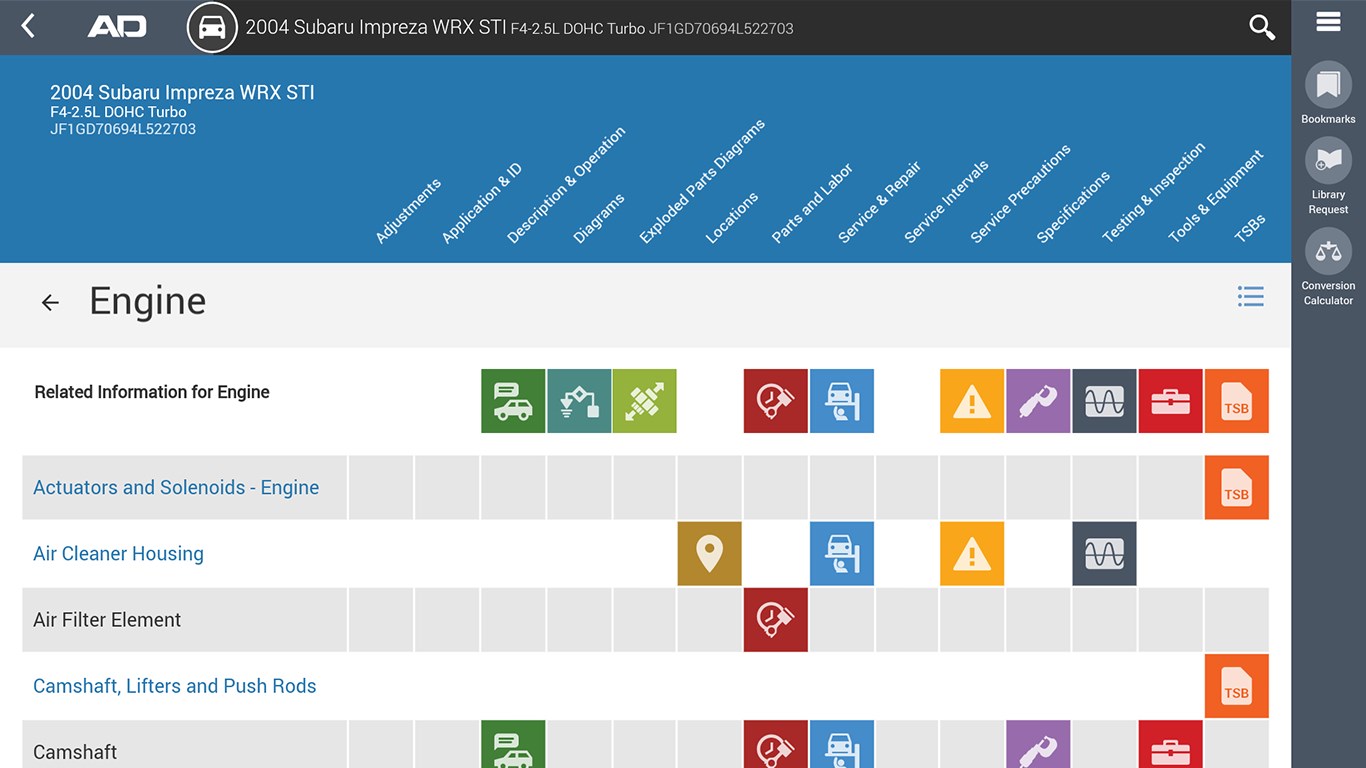1366x768 pixels.
Task: Select the Application & ID column header
Action: pos(482,204)
